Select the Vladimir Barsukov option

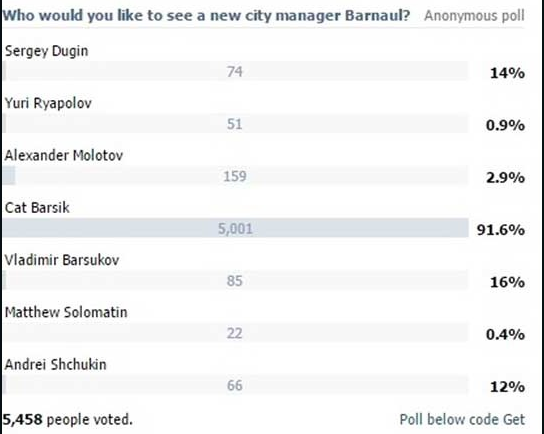pyautogui.click(x=62, y=260)
